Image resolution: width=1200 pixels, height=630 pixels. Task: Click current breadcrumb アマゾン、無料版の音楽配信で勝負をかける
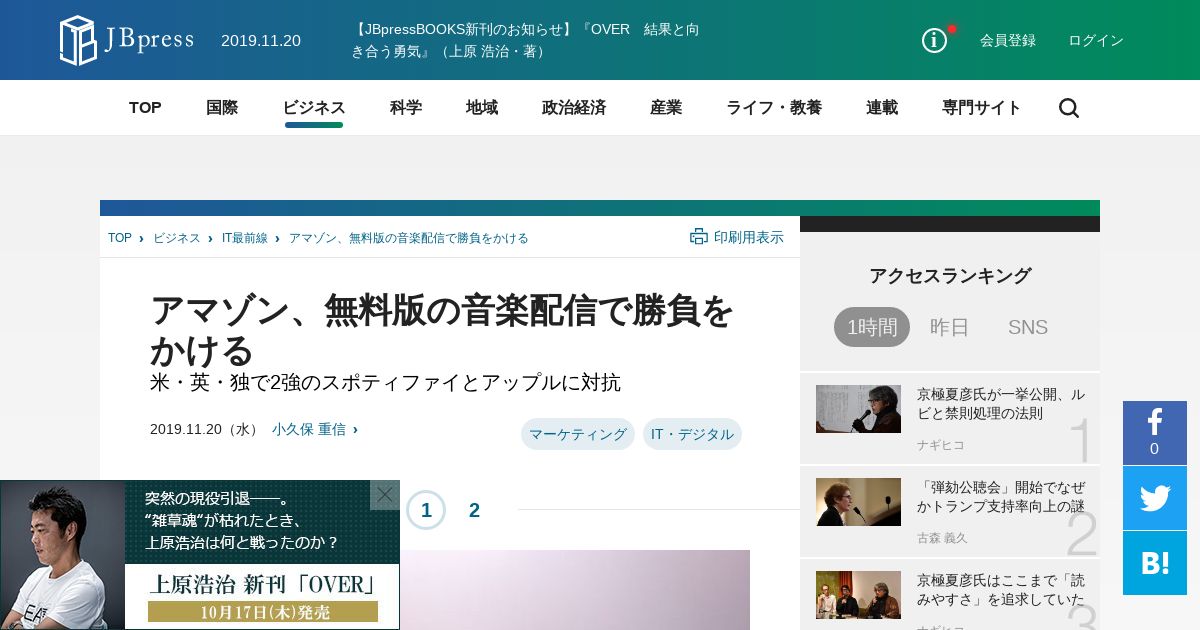click(x=409, y=238)
